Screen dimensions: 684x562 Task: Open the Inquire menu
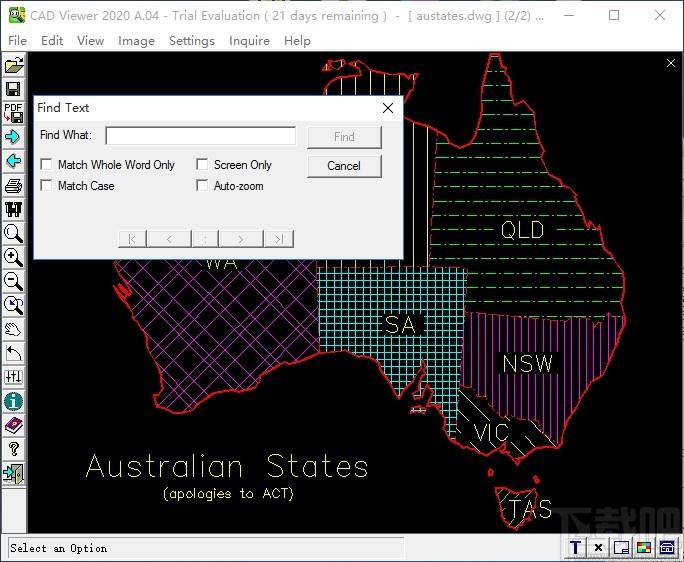249,41
